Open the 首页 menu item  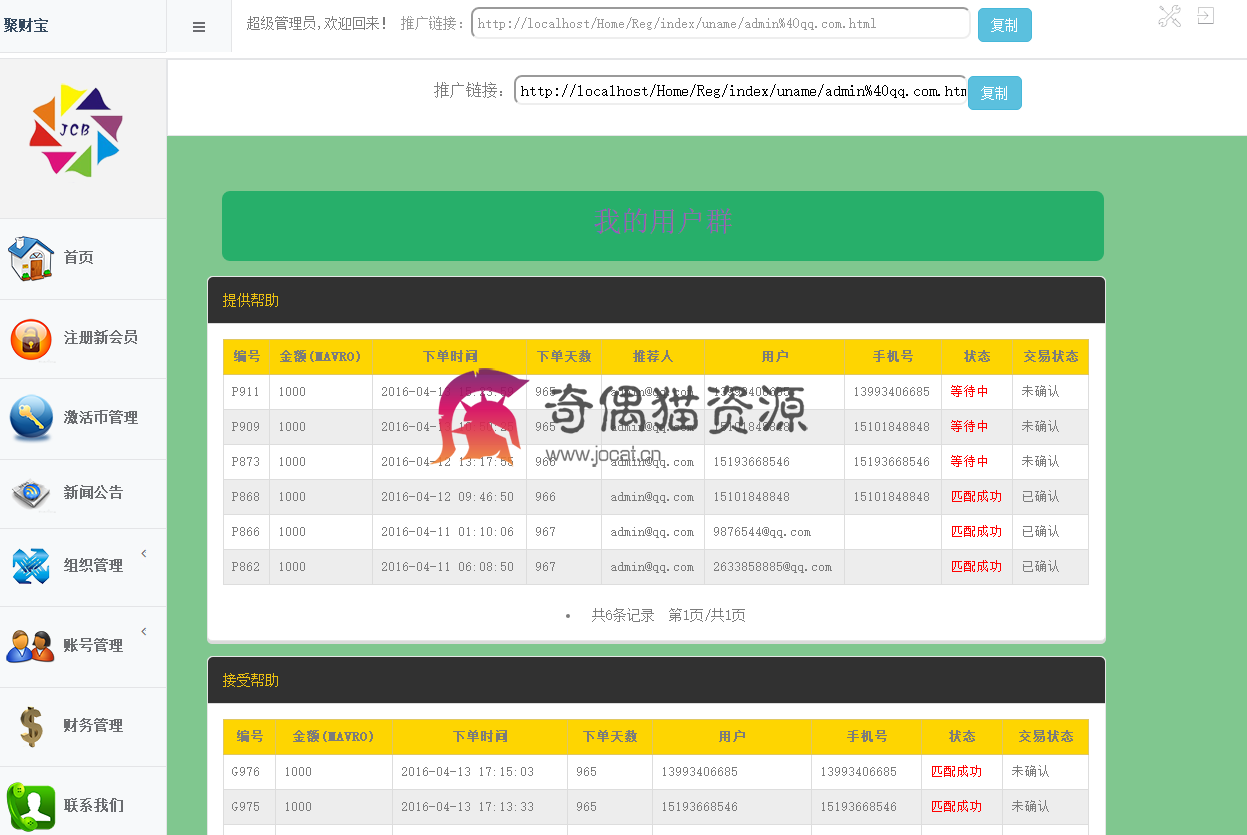tap(79, 258)
